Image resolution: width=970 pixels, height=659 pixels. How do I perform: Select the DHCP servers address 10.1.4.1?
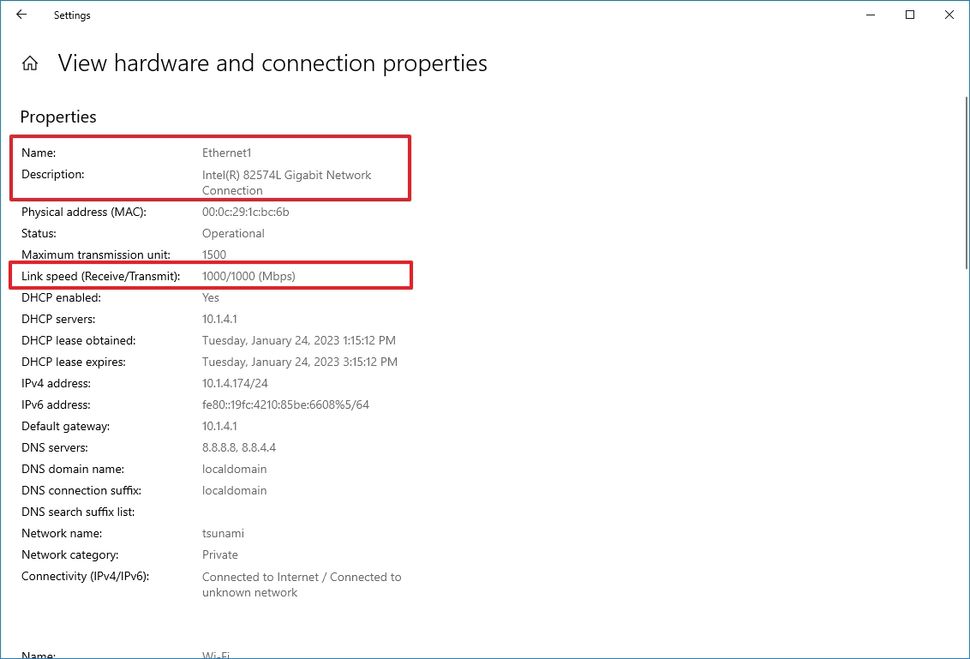[x=218, y=318]
